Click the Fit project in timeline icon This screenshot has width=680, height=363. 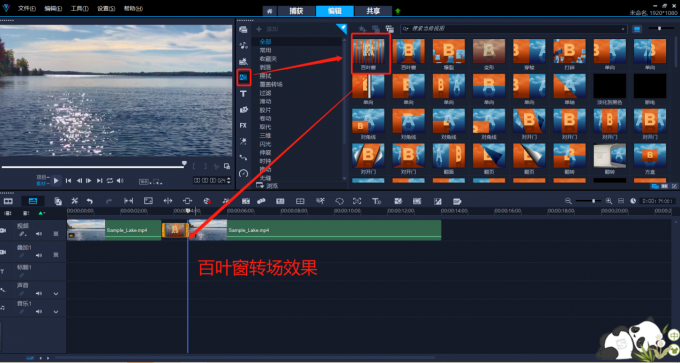621,201
